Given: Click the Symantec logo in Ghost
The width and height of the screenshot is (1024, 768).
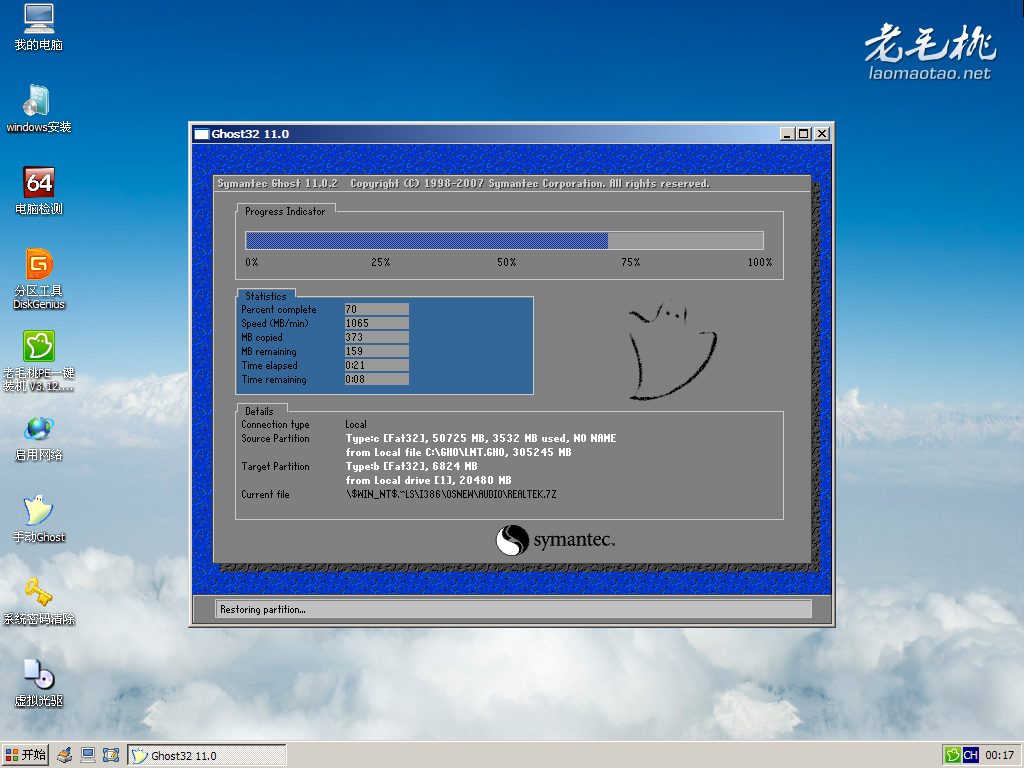Looking at the screenshot, I should pos(555,540).
